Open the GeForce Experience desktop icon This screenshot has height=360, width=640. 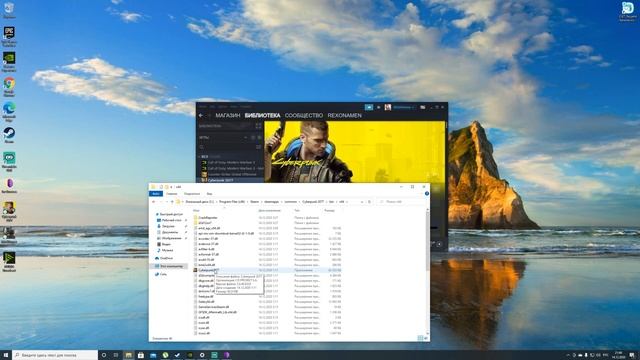click(9, 61)
